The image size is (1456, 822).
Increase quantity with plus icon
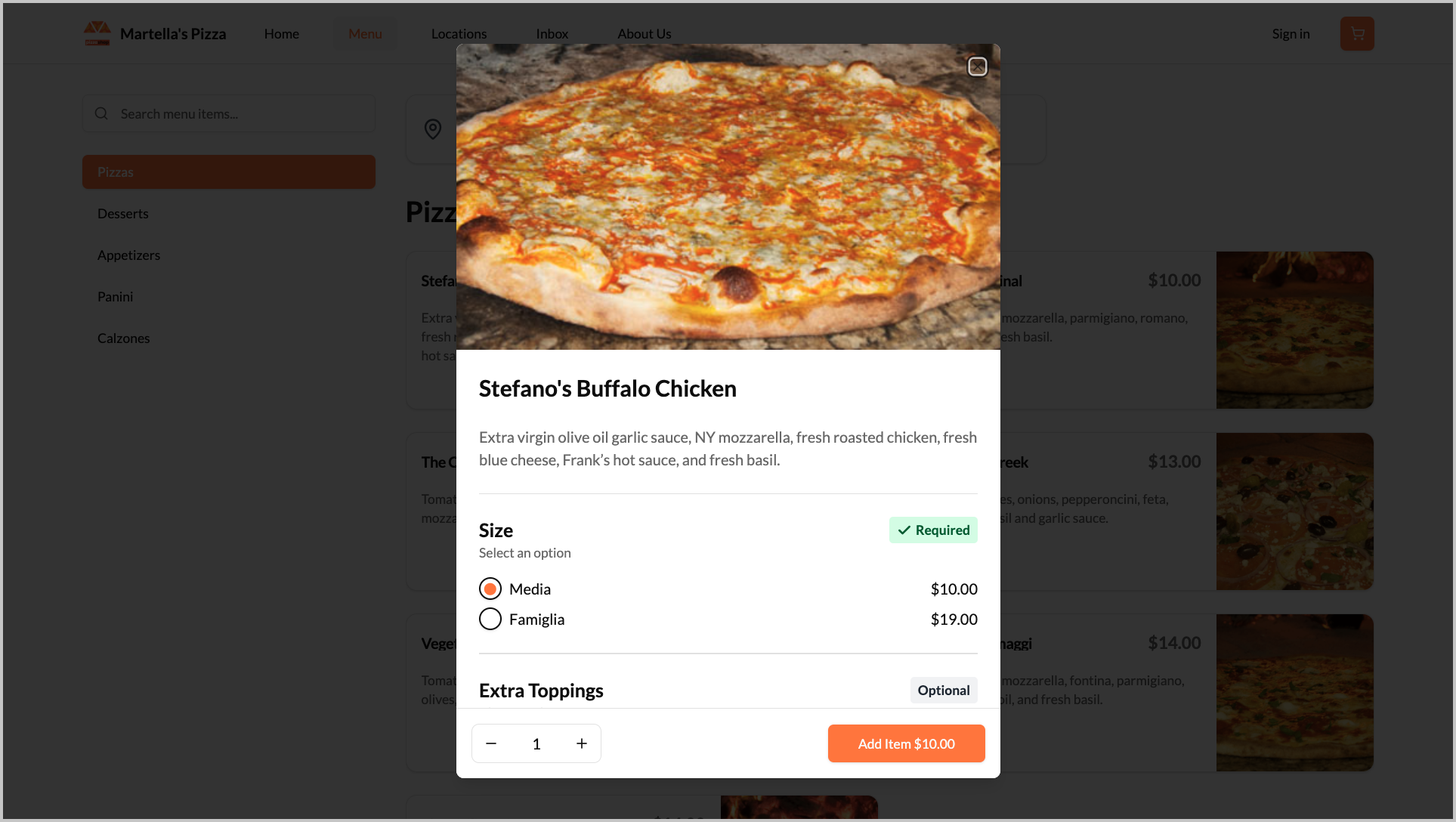582,743
